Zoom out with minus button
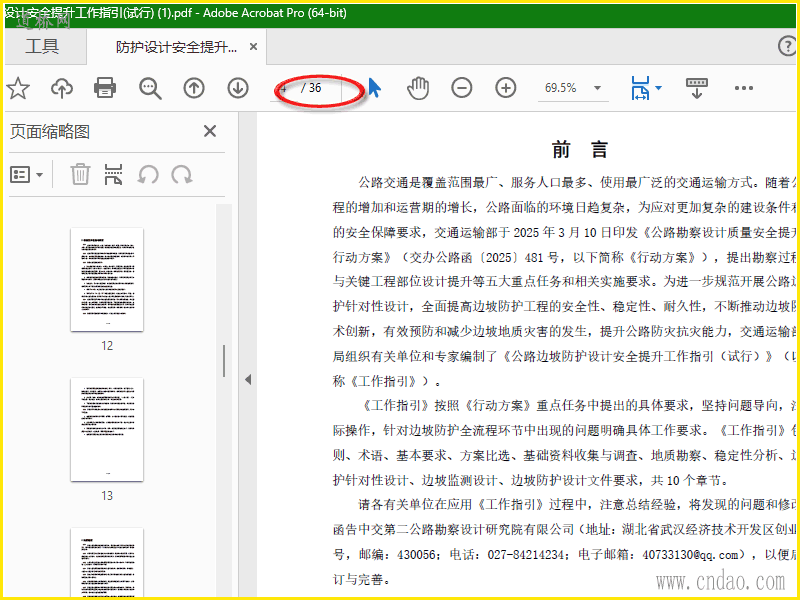Viewport: 800px width, 600px height. (462, 88)
